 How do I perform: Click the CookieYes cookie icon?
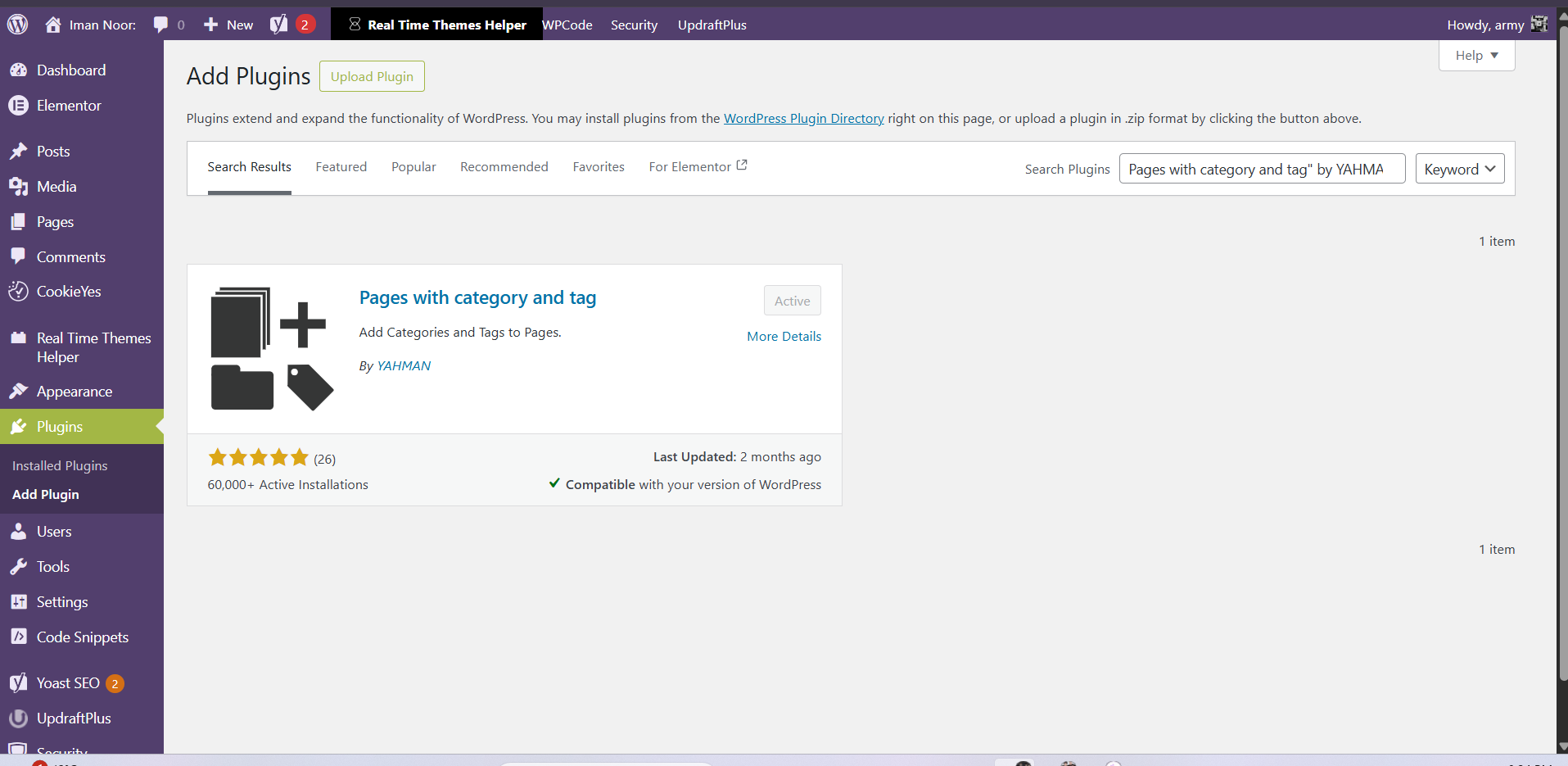pos(18,292)
